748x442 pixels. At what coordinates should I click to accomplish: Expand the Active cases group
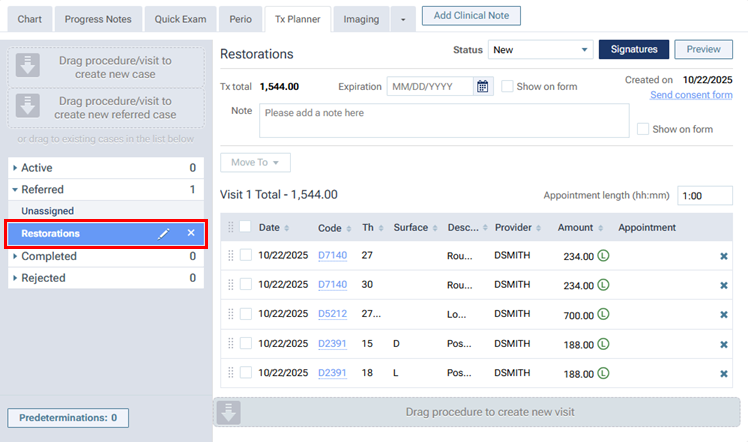(15, 168)
